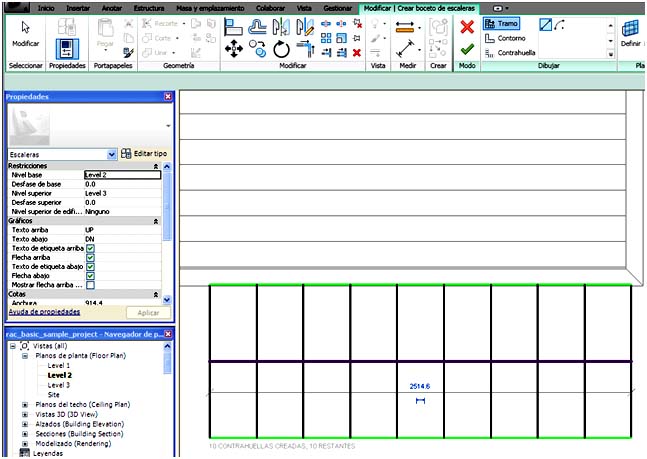
Task: Click the green checkmark finish sketch mode
Action: (x=466, y=48)
